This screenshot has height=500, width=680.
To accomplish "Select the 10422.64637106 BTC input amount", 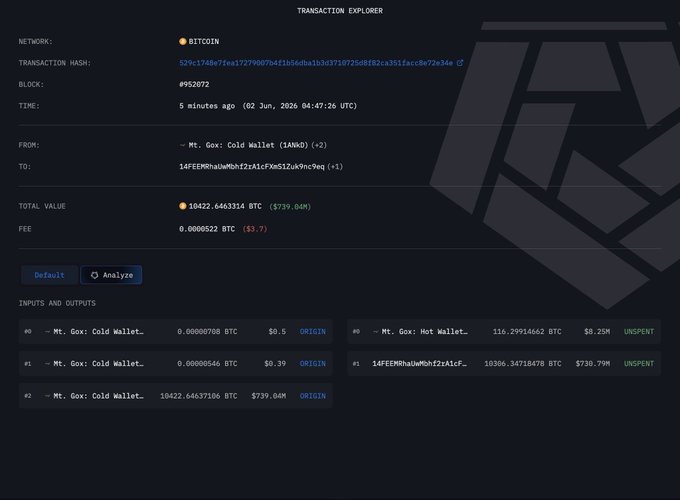I will click(x=199, y=395).
